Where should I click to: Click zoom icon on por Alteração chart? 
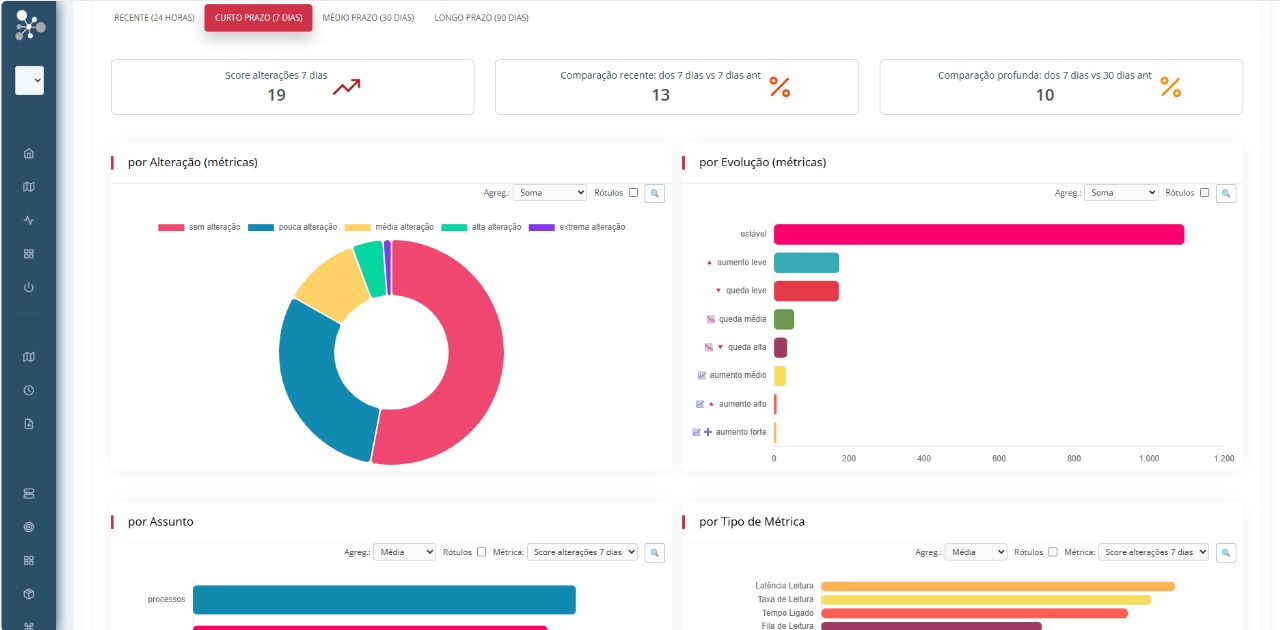pyautogui.click(x=654, y=193)
